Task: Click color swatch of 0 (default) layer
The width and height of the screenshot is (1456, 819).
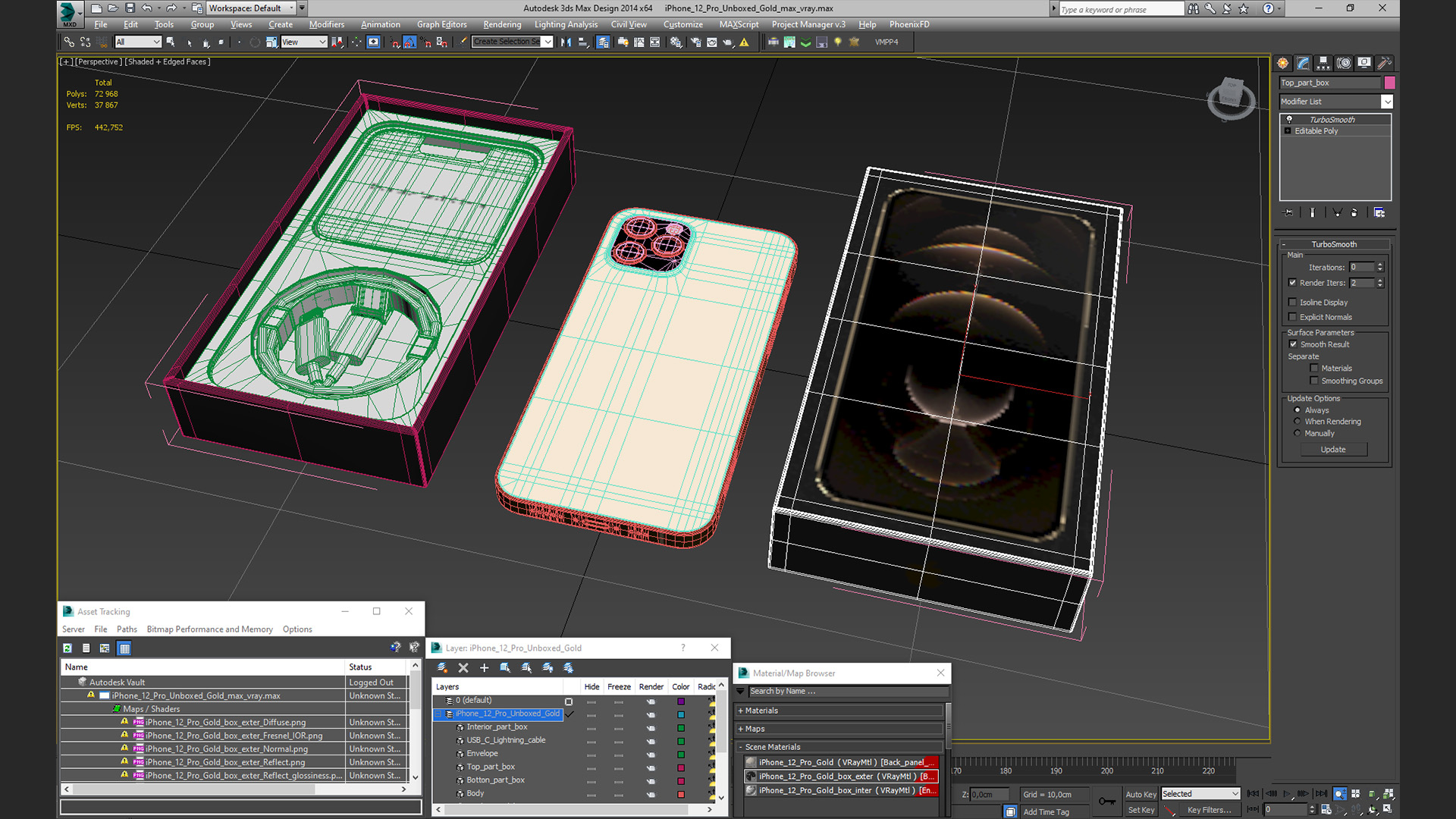Action: coord(681,701)
